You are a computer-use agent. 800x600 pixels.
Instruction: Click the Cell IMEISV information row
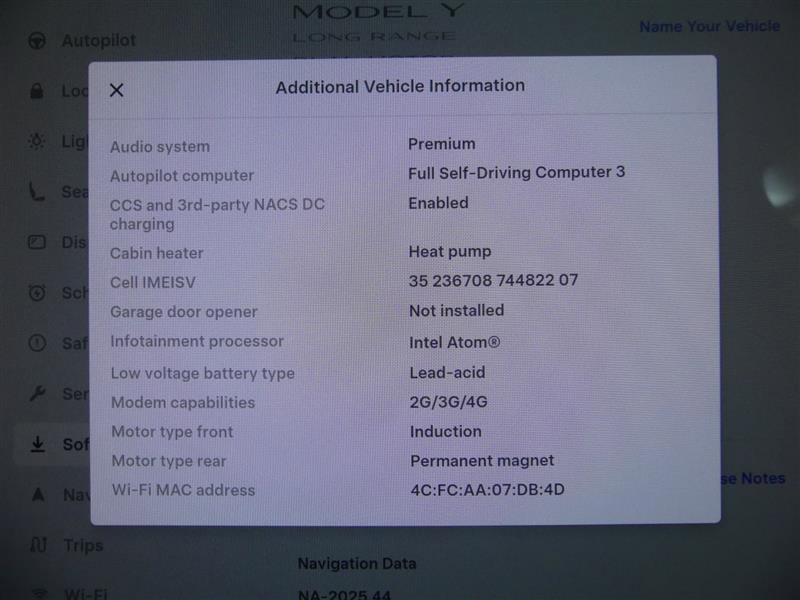coord(400,281)
